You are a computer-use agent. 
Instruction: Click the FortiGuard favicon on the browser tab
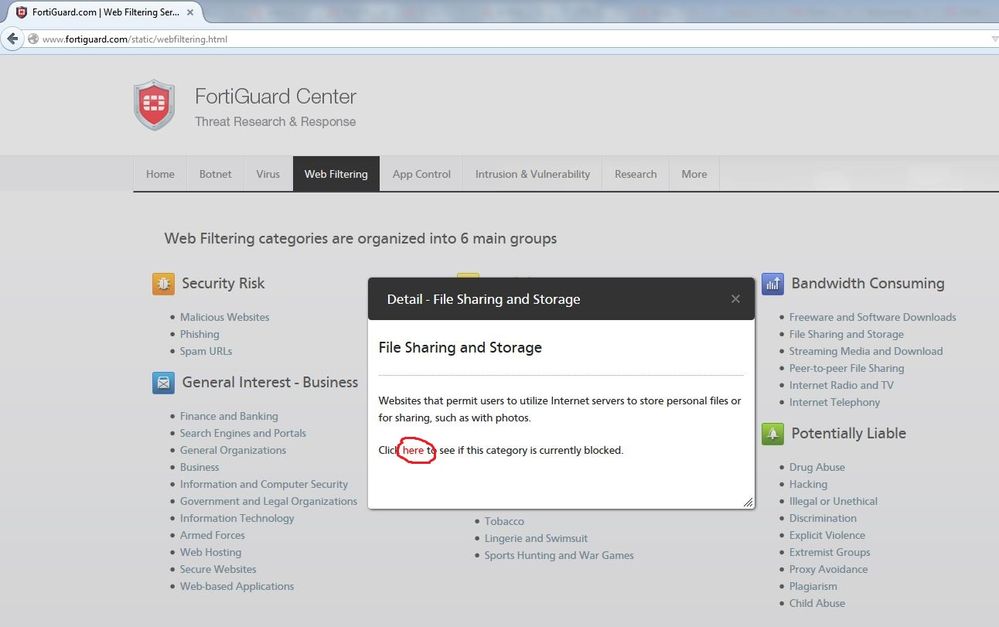pyautogui.click(x=21, y=12)
